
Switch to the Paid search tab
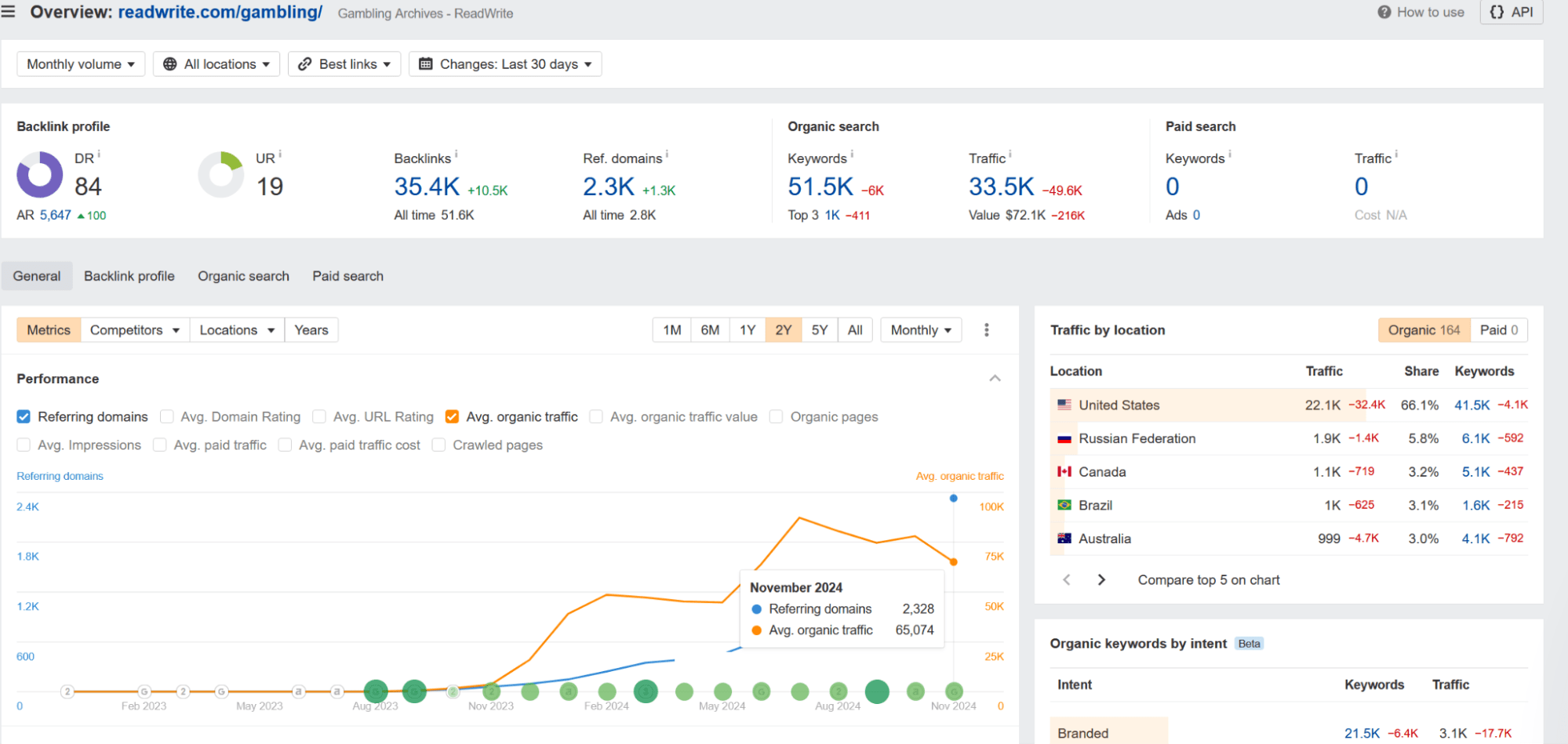(347, 276)
